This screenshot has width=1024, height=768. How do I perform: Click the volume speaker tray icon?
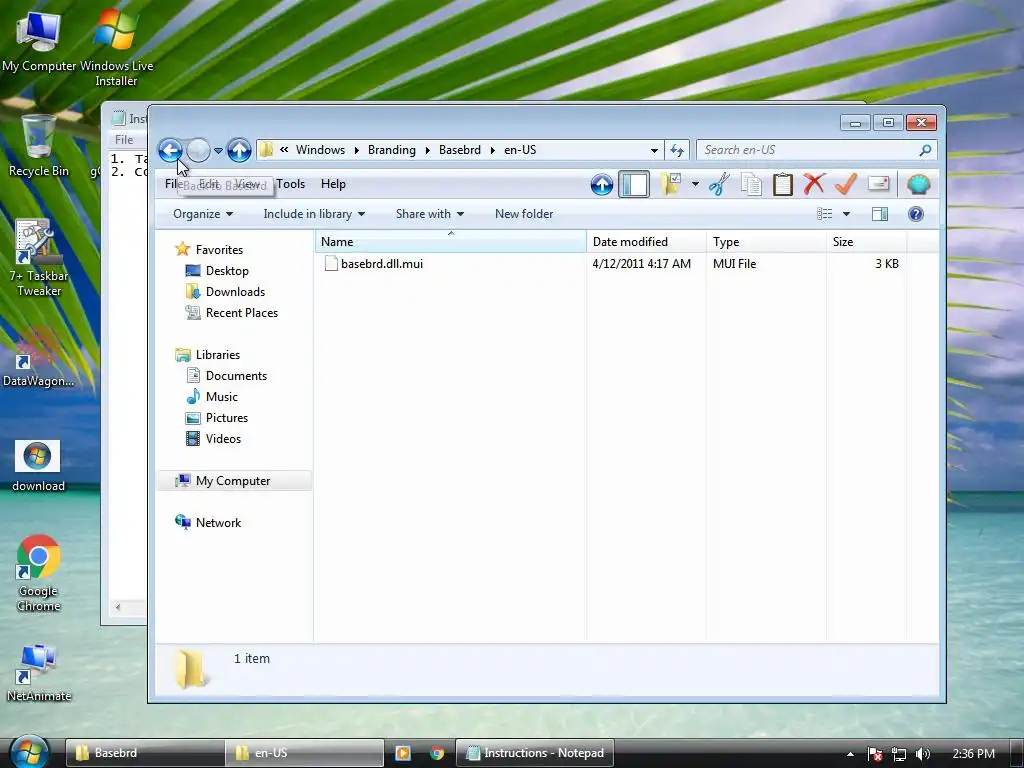click(923, 754)
